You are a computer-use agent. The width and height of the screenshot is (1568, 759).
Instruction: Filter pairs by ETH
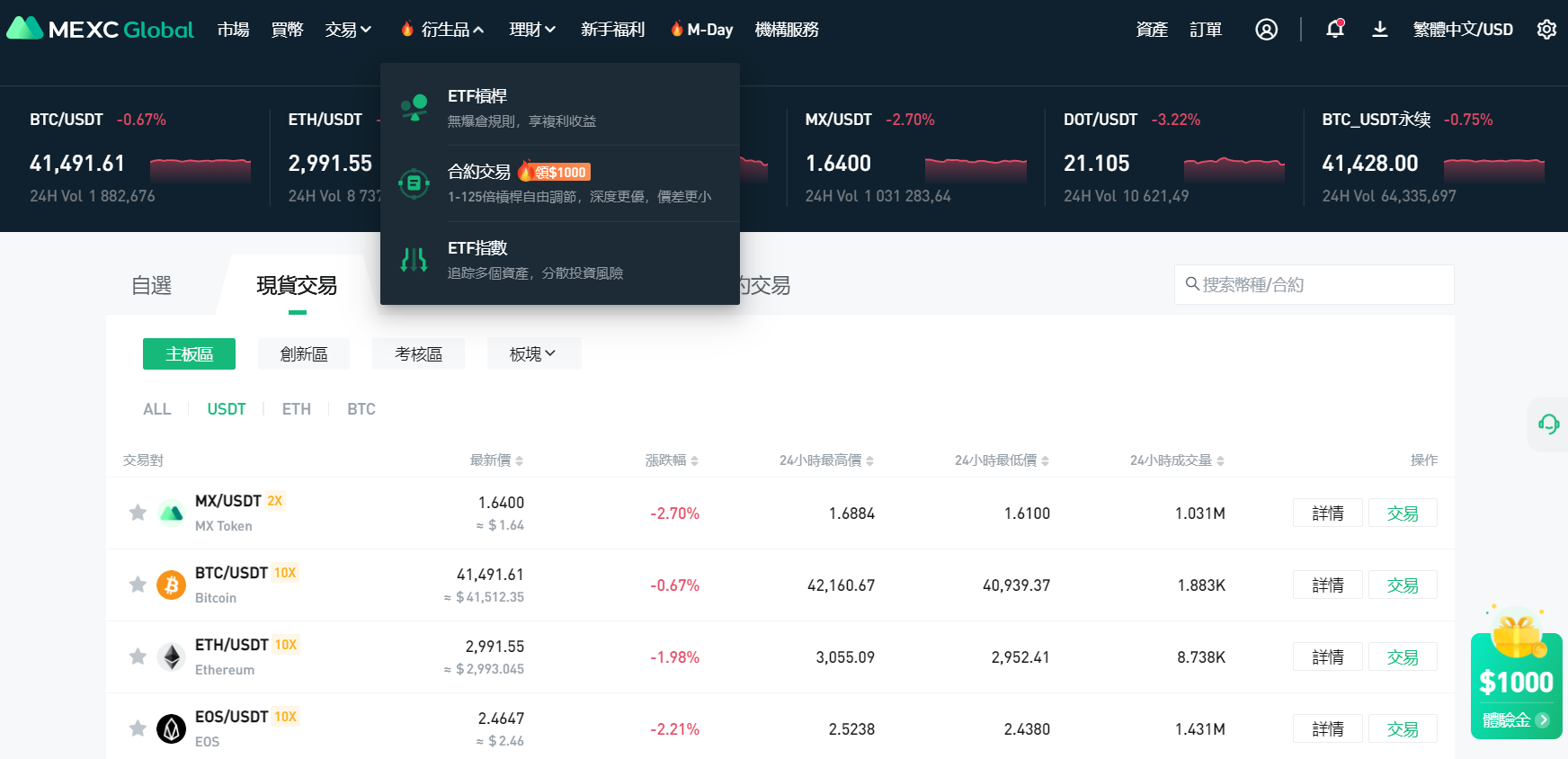pos(297,409)
